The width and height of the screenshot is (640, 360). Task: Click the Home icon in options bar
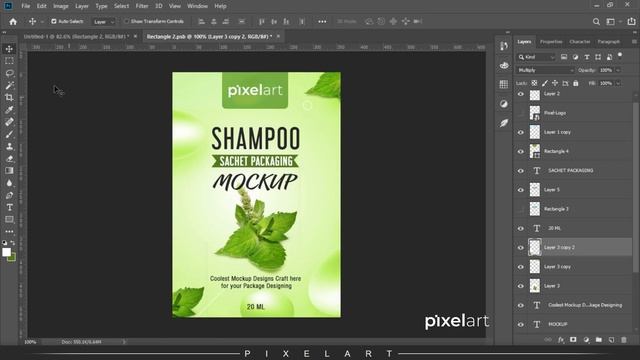click(x=13, y=22)
